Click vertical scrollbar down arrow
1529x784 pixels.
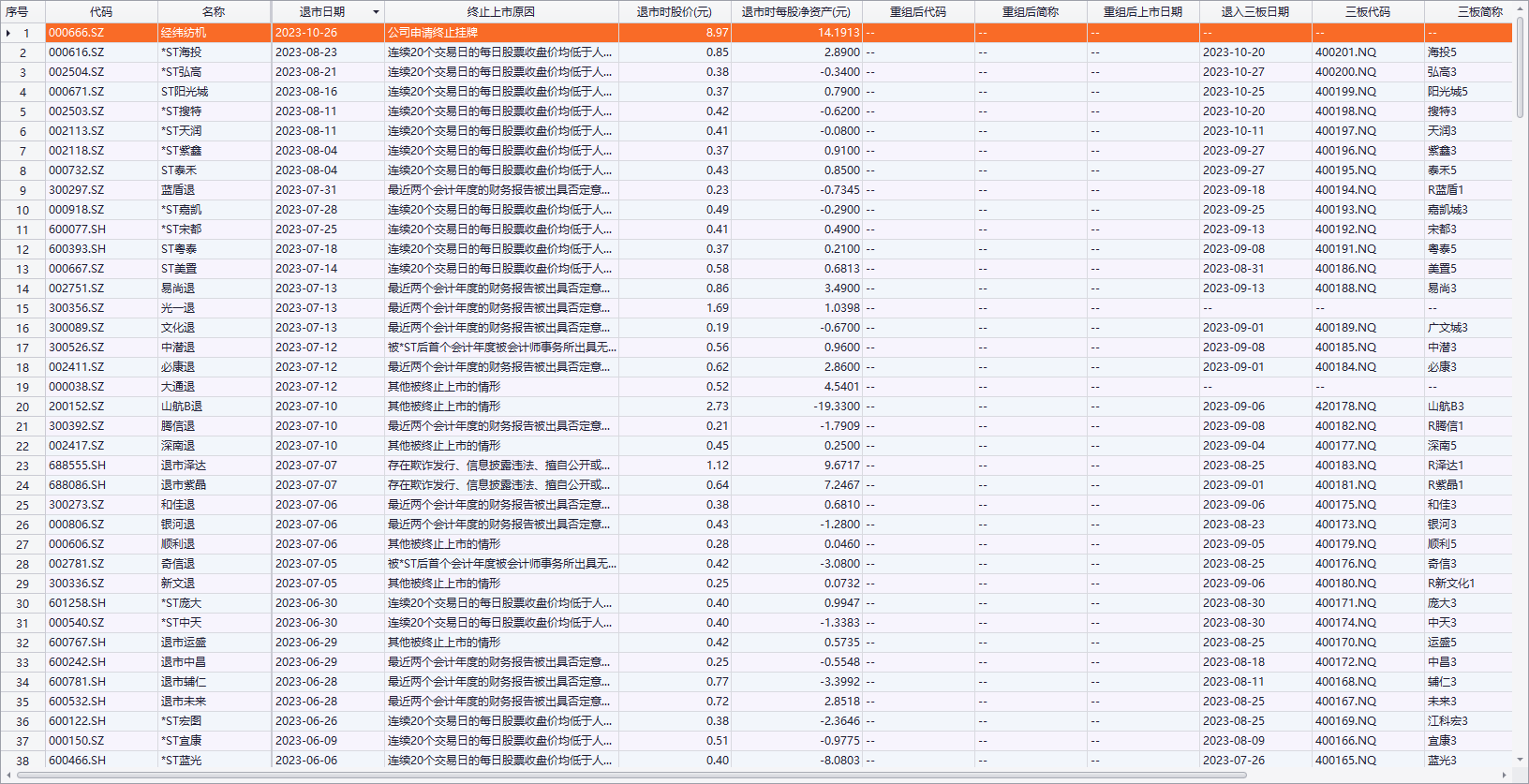pos(1521,760)
